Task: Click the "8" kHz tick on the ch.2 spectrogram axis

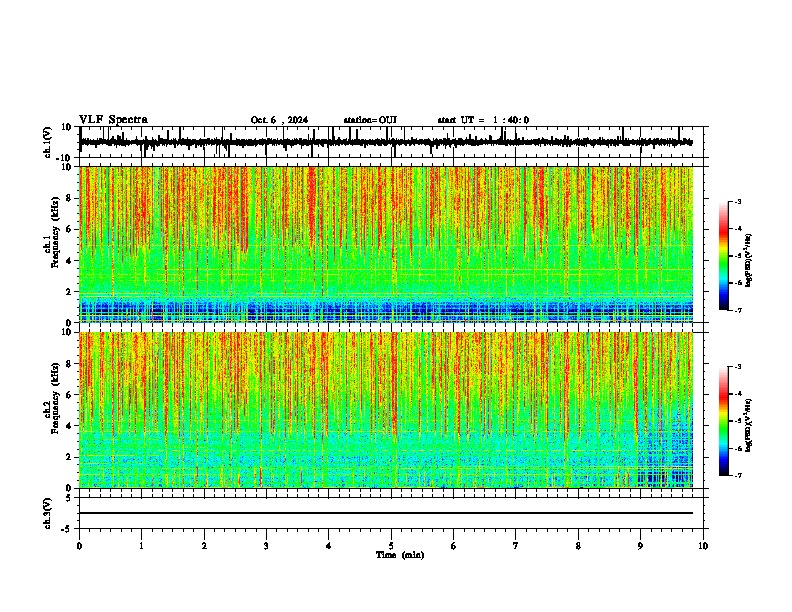Action: (x=70, y=364)
